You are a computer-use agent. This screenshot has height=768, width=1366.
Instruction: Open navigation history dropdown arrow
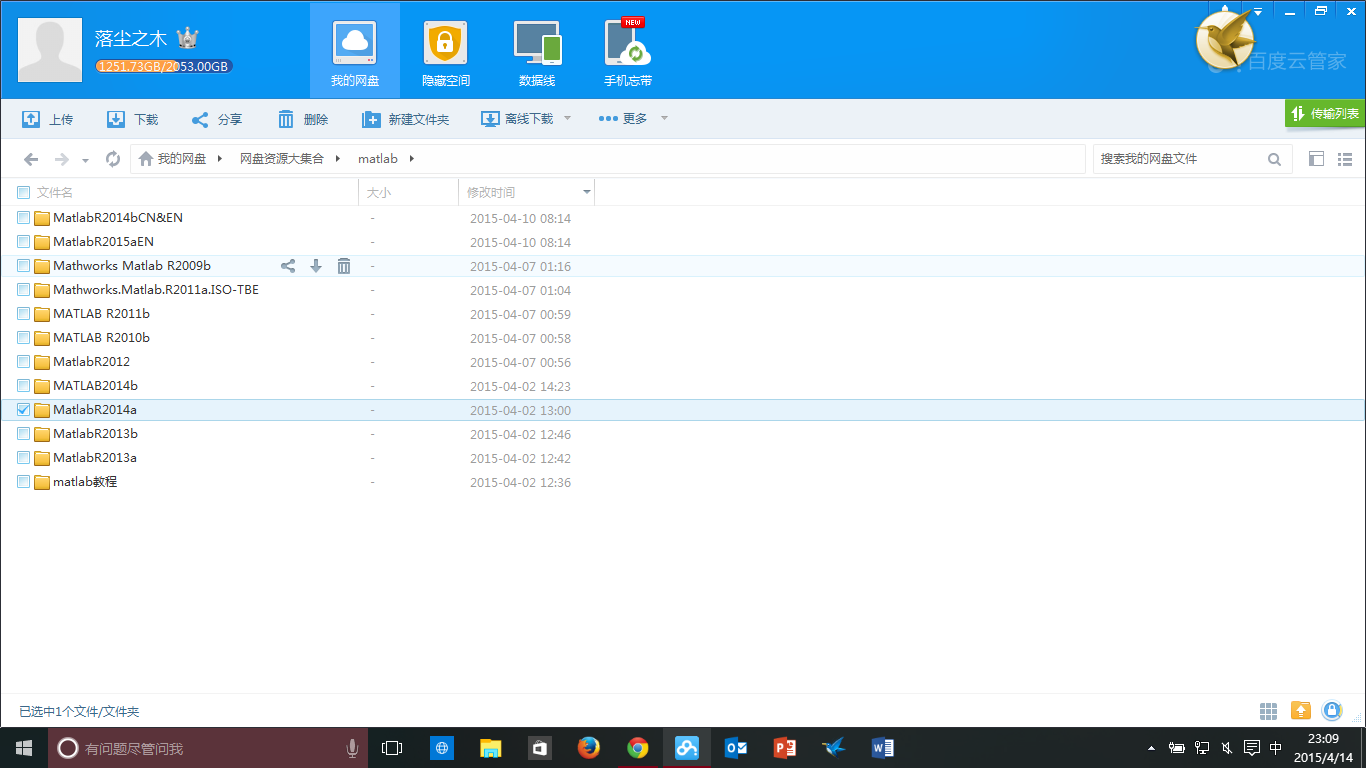point(85,160)
